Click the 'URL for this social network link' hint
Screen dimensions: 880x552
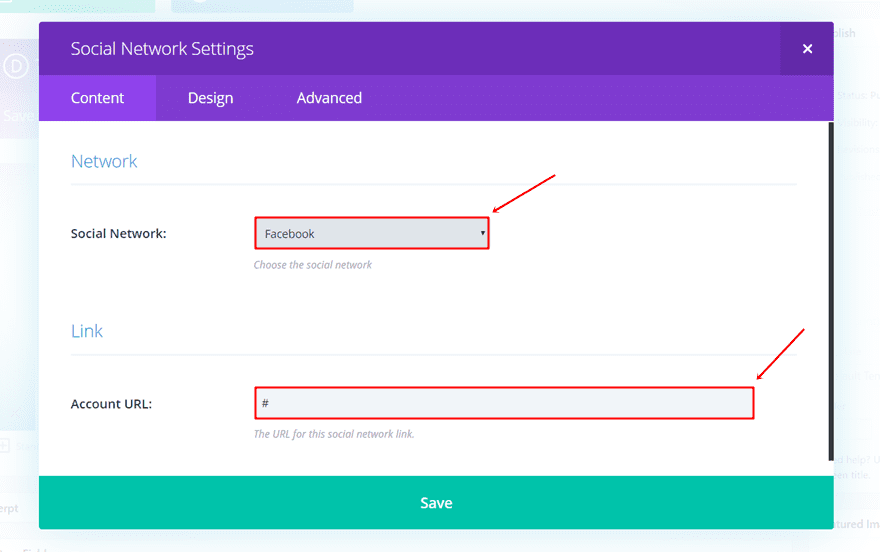(x=334, y=434)
